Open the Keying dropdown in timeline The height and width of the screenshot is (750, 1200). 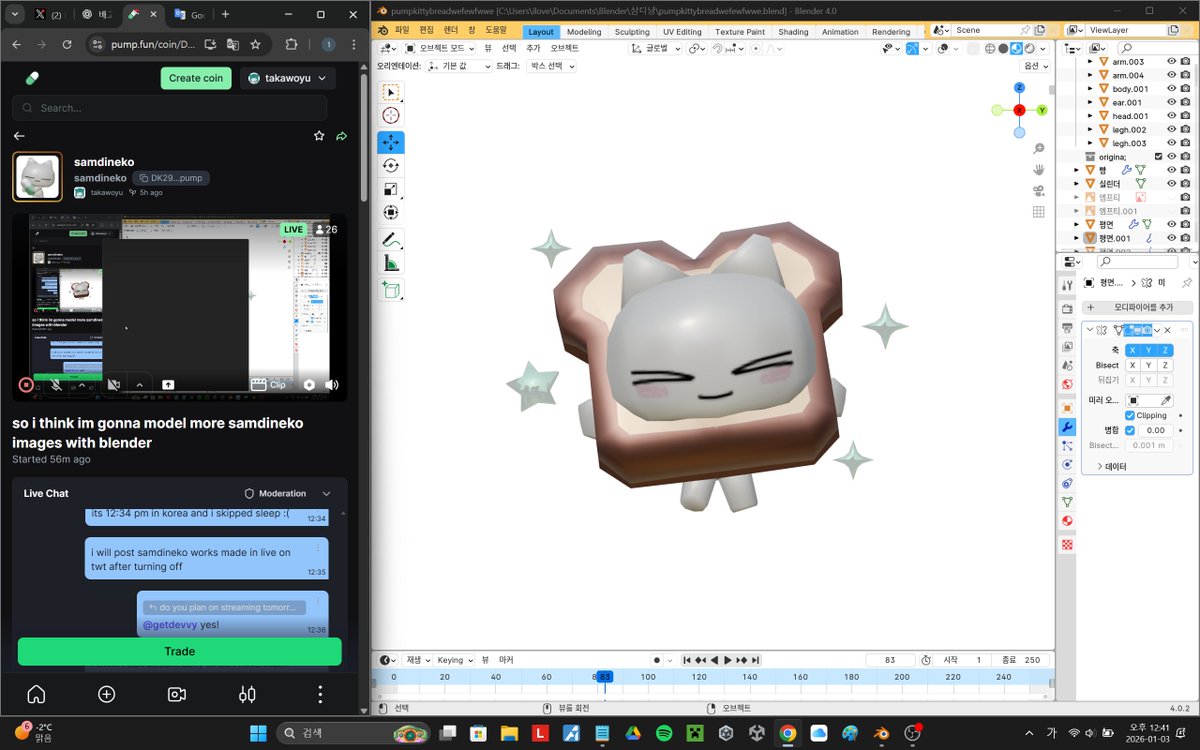click(454, 660)
